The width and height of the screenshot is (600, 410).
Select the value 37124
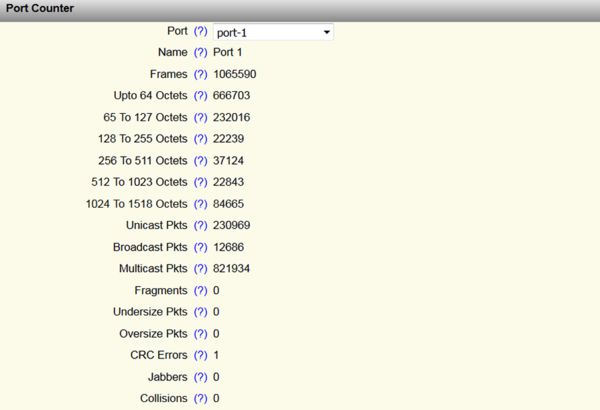click(x=228, y=160)
